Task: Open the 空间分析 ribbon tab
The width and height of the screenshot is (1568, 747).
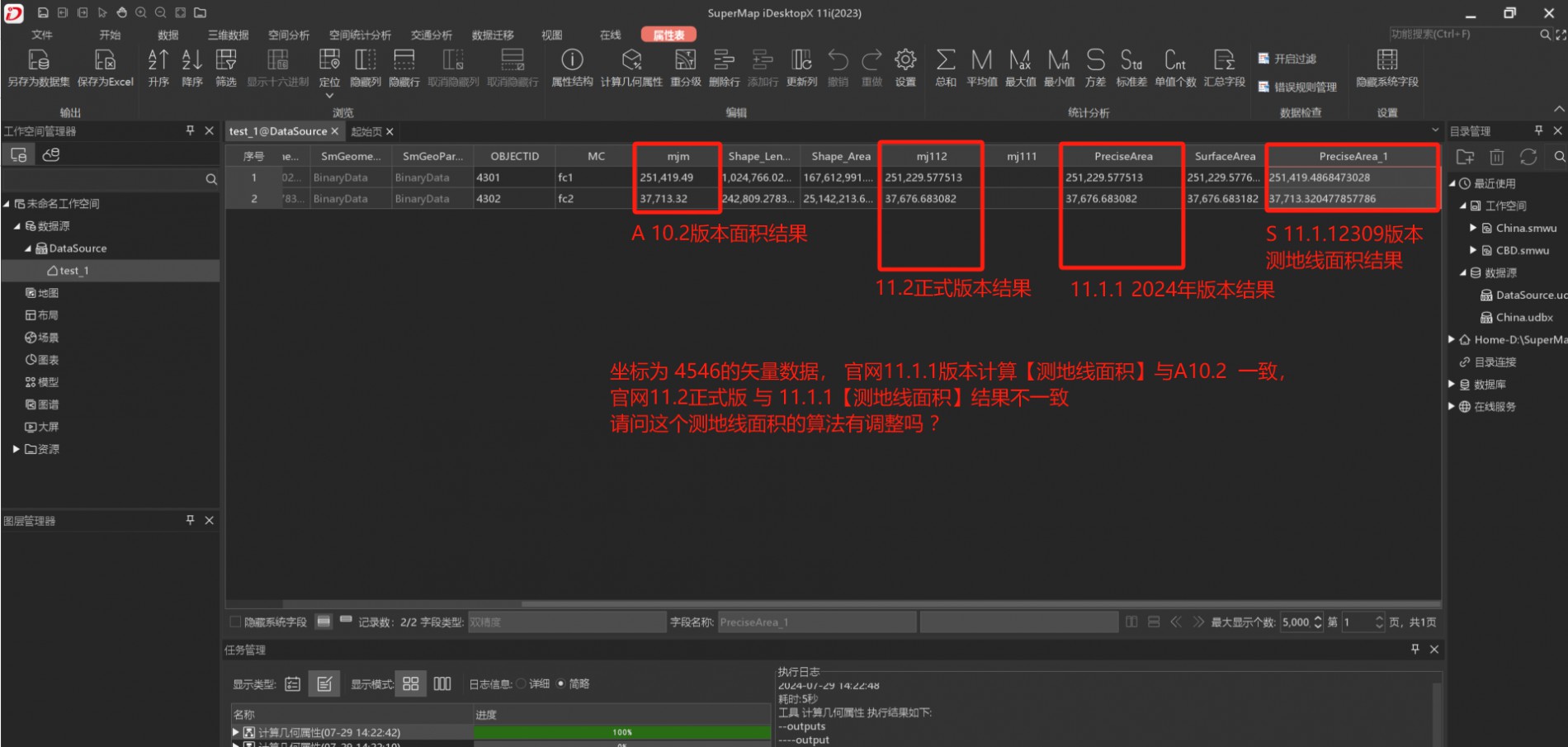Action: [289, 35]
